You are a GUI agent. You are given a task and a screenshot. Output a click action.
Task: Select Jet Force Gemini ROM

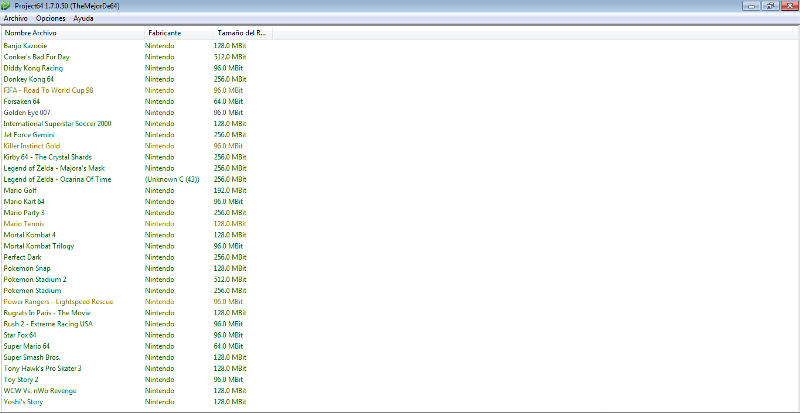pyautogui.click(x=29, y=135)
